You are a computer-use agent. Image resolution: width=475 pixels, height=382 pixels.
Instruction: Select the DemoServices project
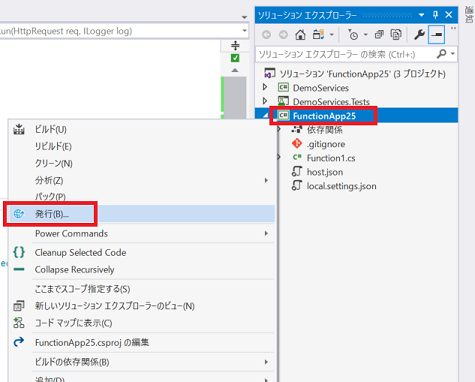pos(321,88)
